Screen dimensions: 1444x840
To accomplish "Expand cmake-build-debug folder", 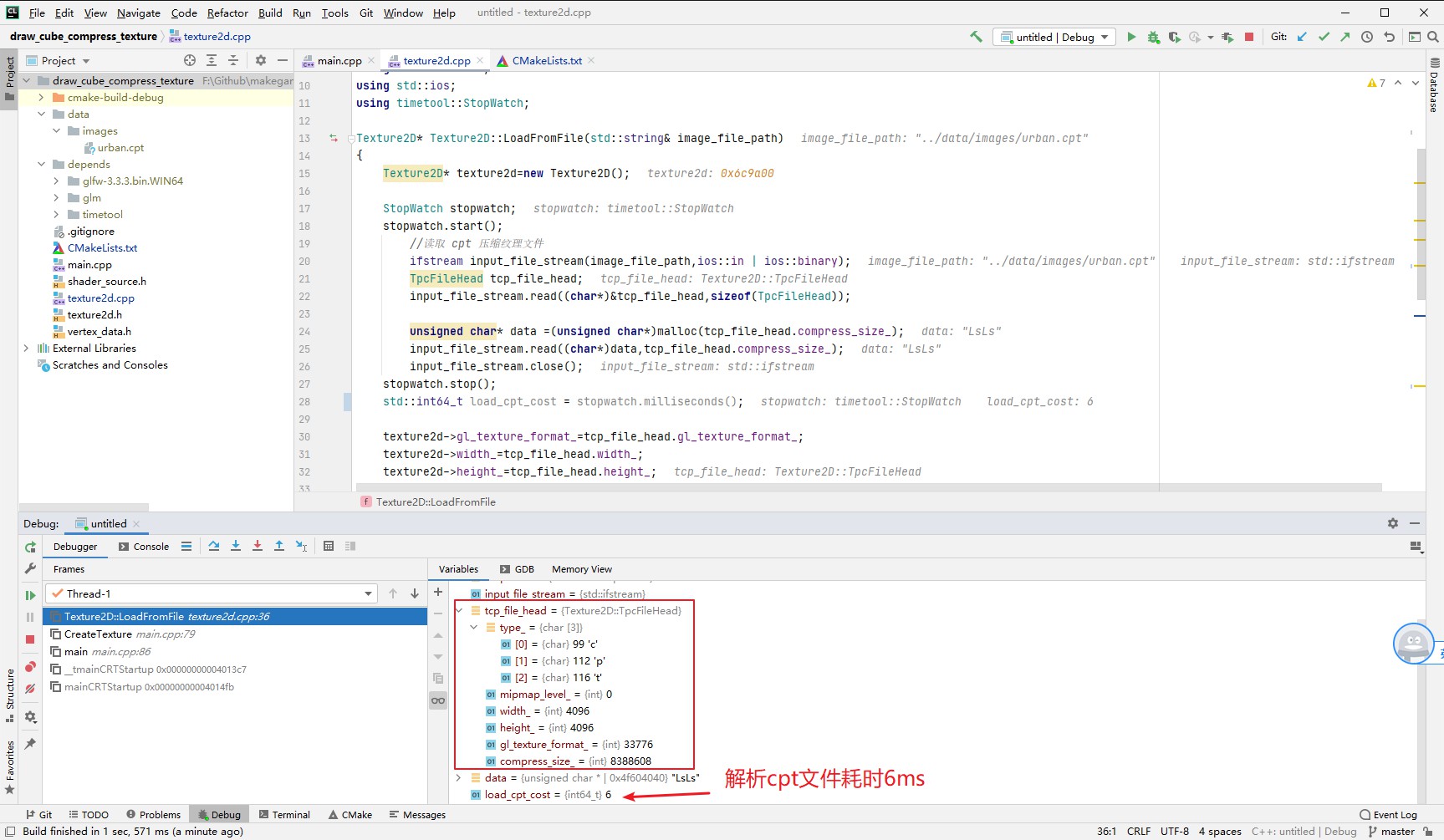I will coord(41,97).
